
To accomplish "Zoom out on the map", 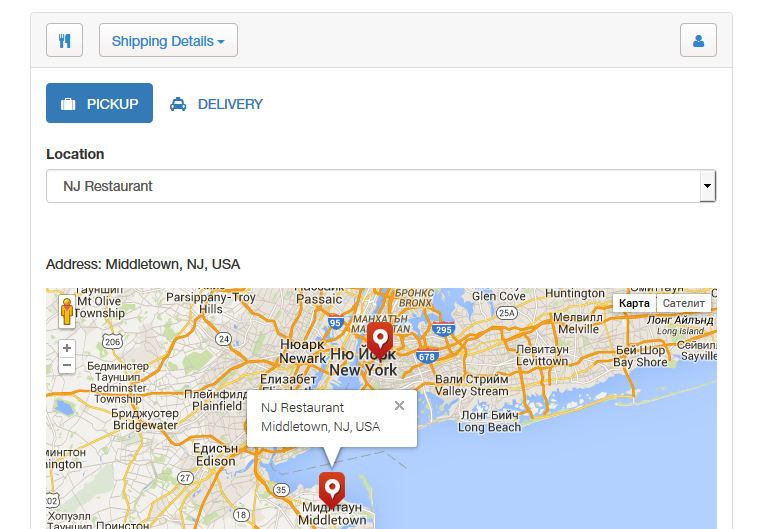I will (67, 365).
